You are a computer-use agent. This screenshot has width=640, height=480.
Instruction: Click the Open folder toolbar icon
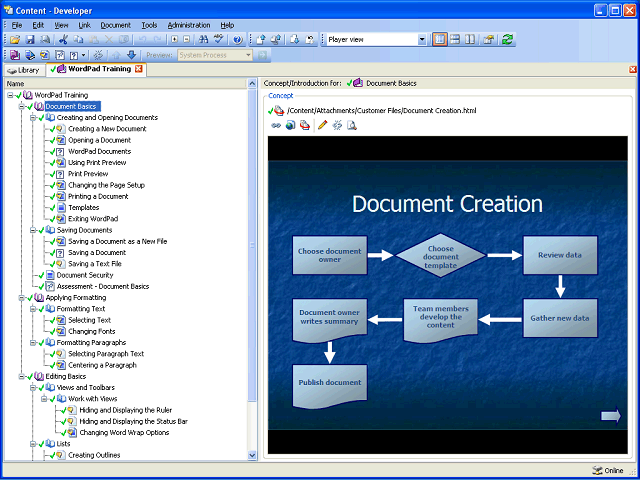[15, 40]
